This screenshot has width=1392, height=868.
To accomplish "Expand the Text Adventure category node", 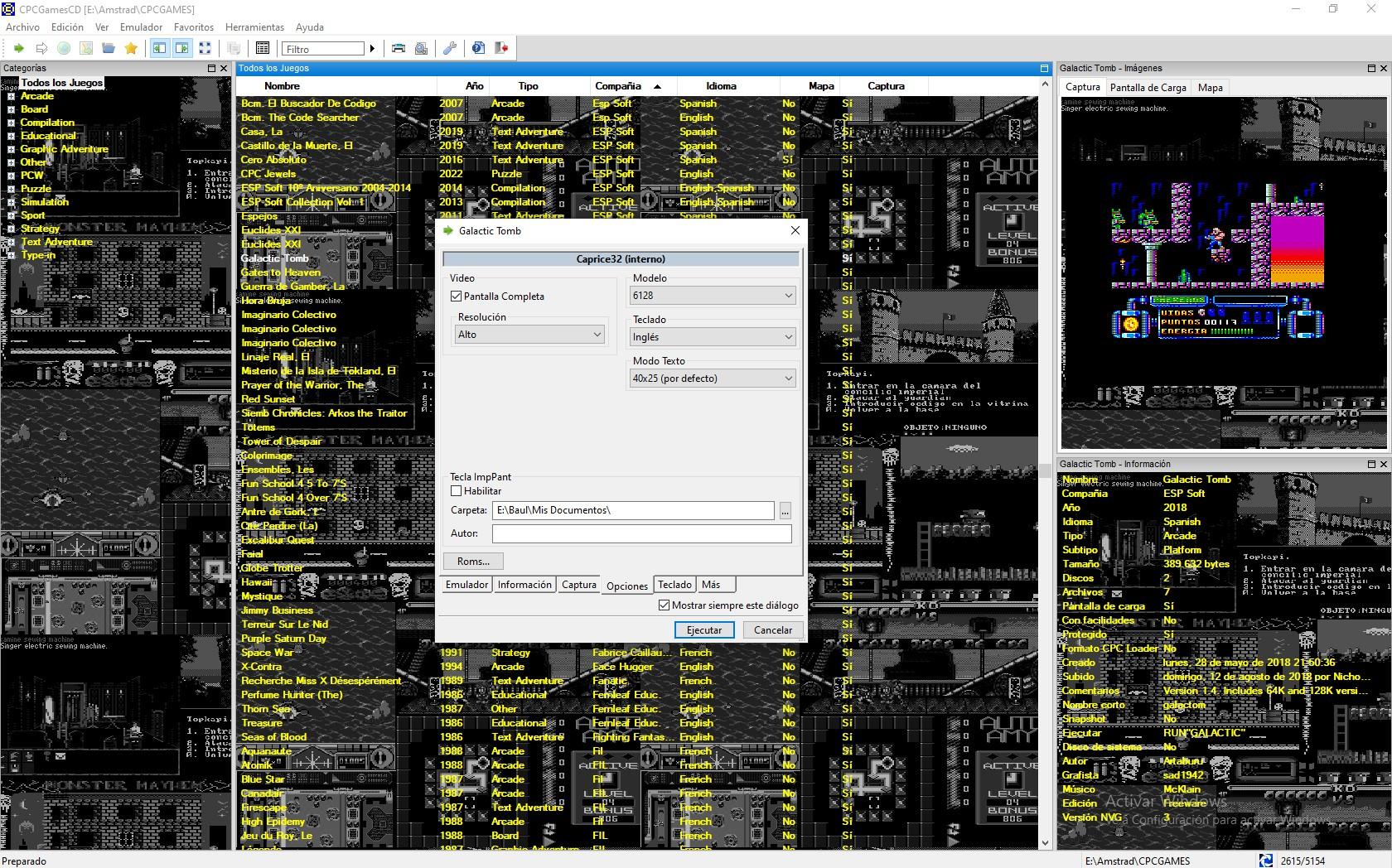I will 11,242.
